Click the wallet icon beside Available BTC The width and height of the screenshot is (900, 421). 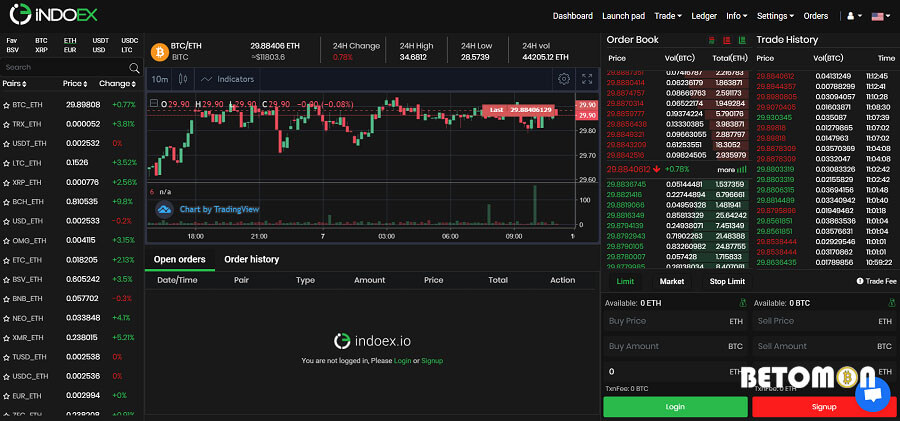(893, 303)
